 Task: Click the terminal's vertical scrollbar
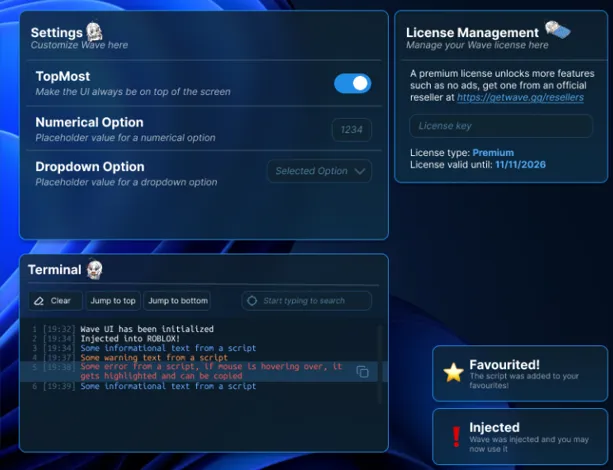(379, 350)
